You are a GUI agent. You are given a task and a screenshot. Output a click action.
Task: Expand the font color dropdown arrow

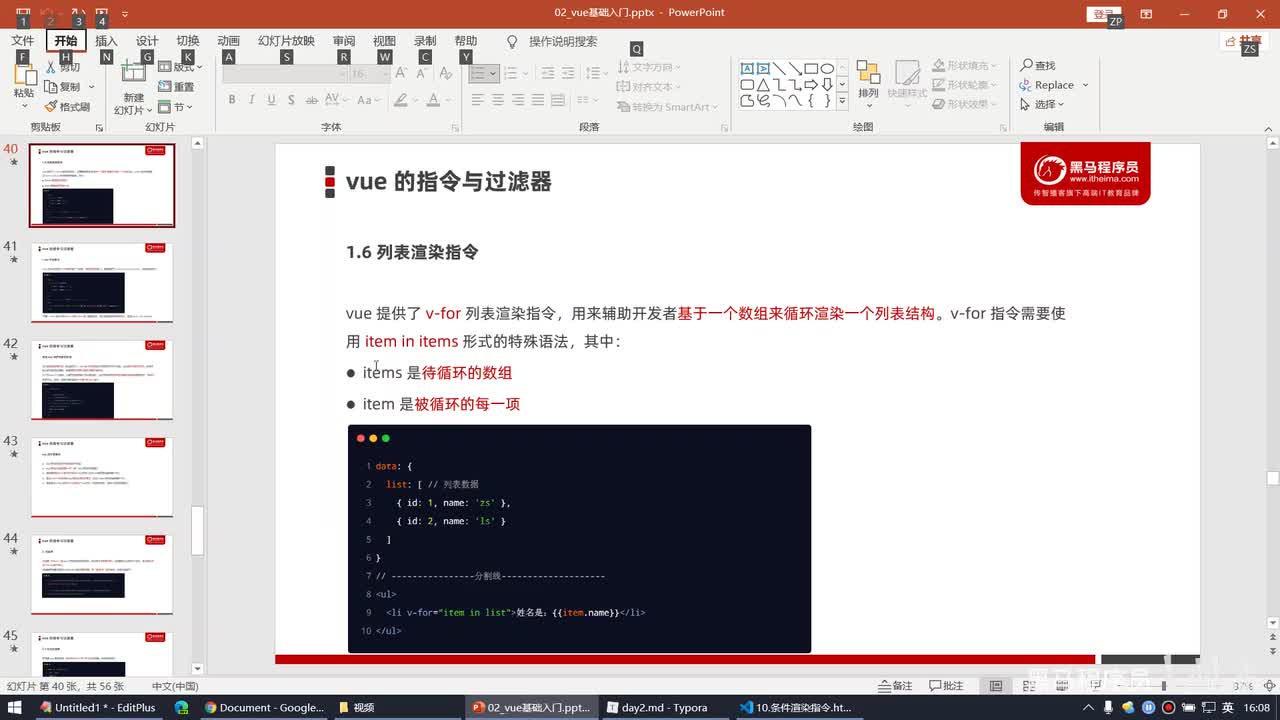(x=446, y=100)
